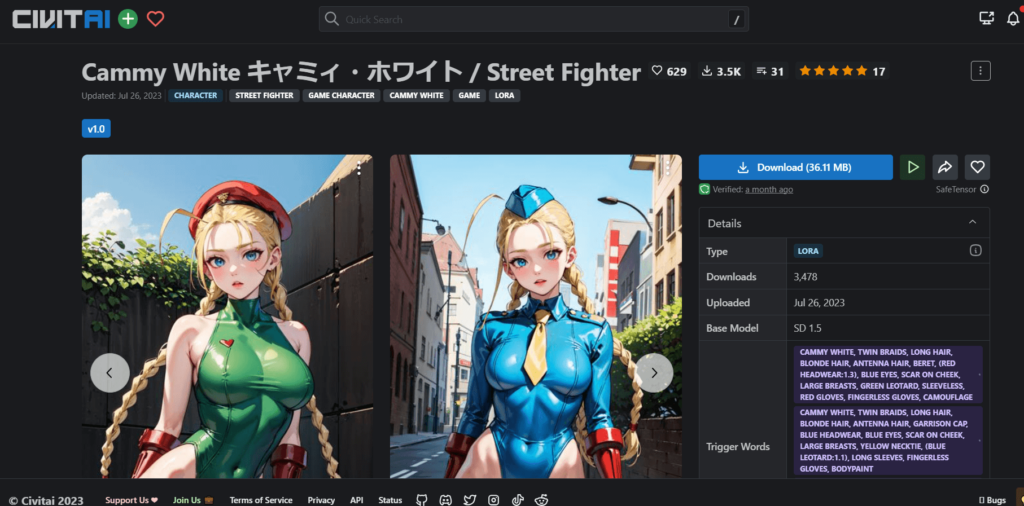This screenshot has width=1024, height=506.
Task: Collapse the Details panel chevron
Action: [972, 223]
